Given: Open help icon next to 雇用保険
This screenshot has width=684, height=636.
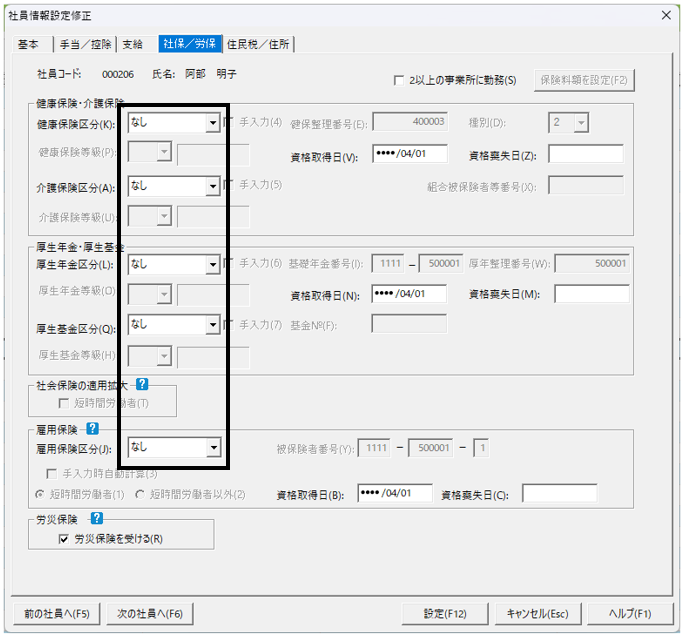Looking at the screenshot, I should tap(92, 429).
